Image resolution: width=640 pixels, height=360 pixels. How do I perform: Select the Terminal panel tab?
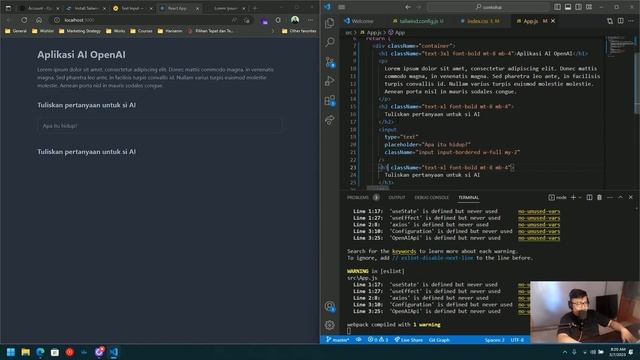point(468,198)
